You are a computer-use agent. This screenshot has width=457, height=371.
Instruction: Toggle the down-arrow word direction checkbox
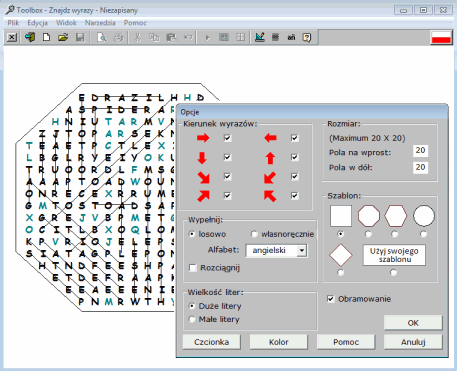[227, 157]
